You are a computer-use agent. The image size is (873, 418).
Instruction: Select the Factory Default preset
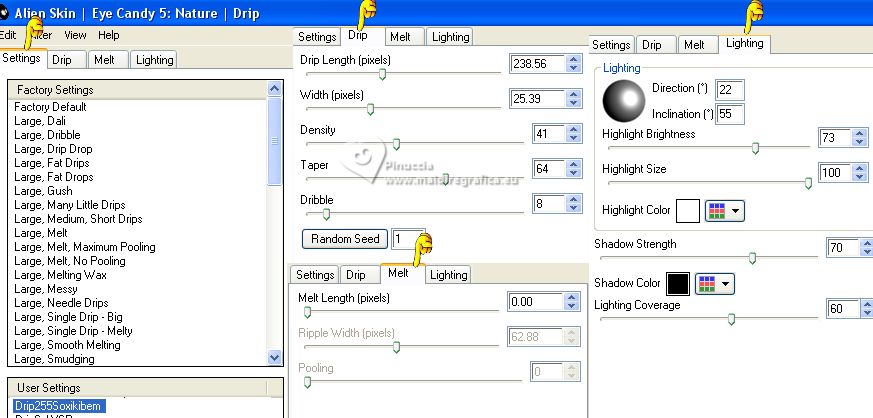(x=50, y=107)
